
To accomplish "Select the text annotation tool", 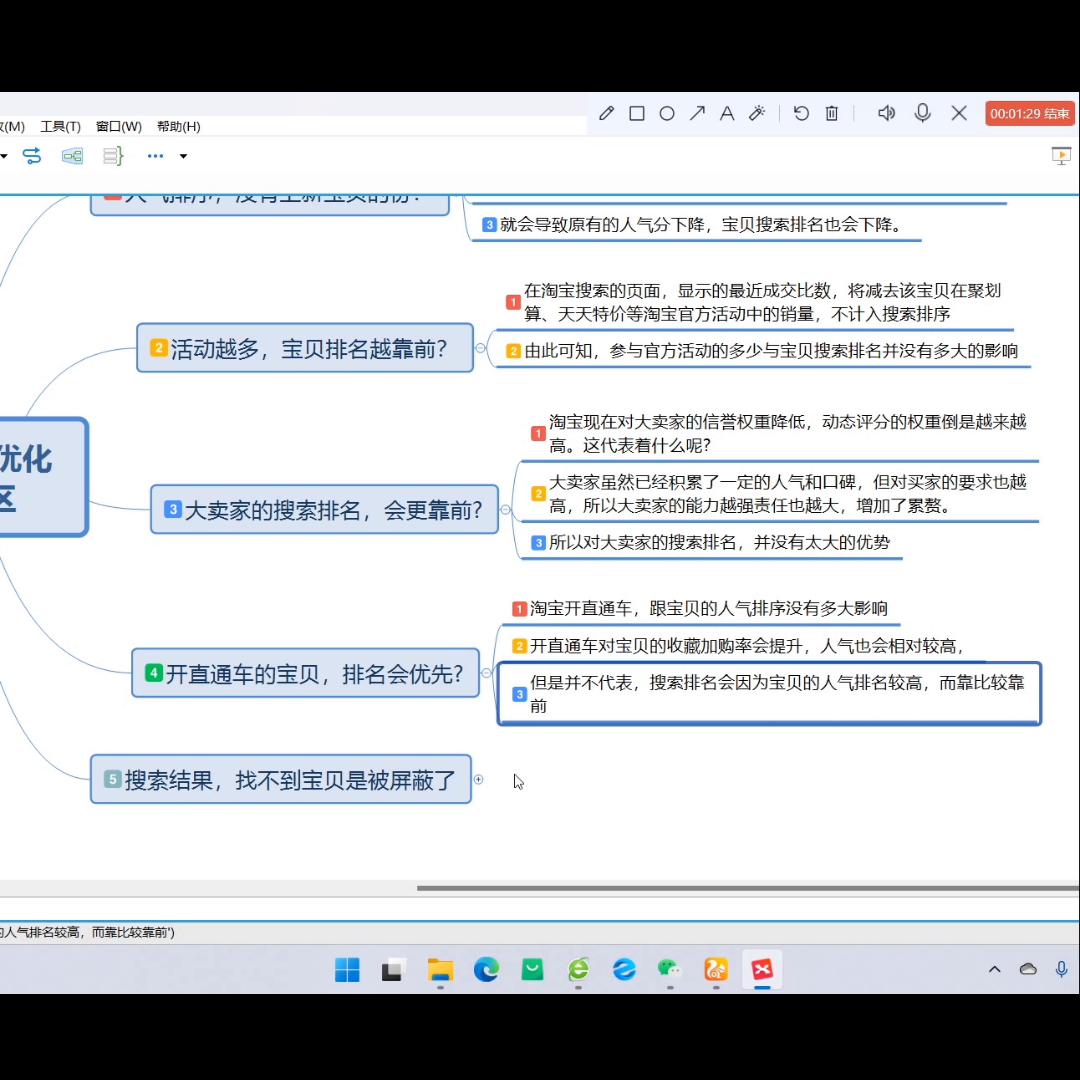I will tap(727, 113).
